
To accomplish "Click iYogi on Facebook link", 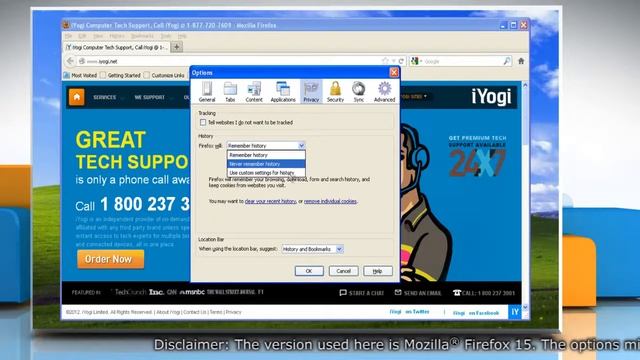I will pyautogui.click(x=476, y=313).
